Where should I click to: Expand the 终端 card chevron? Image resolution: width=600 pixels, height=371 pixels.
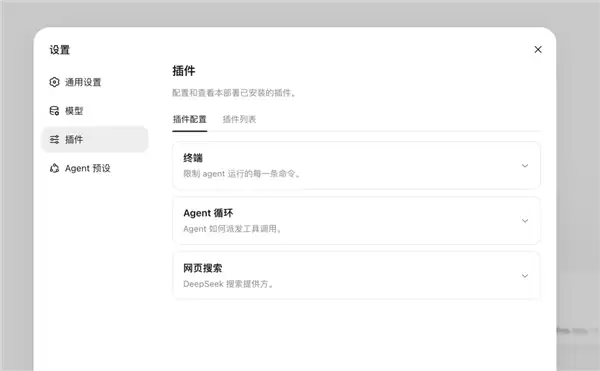tap(525, 166)
